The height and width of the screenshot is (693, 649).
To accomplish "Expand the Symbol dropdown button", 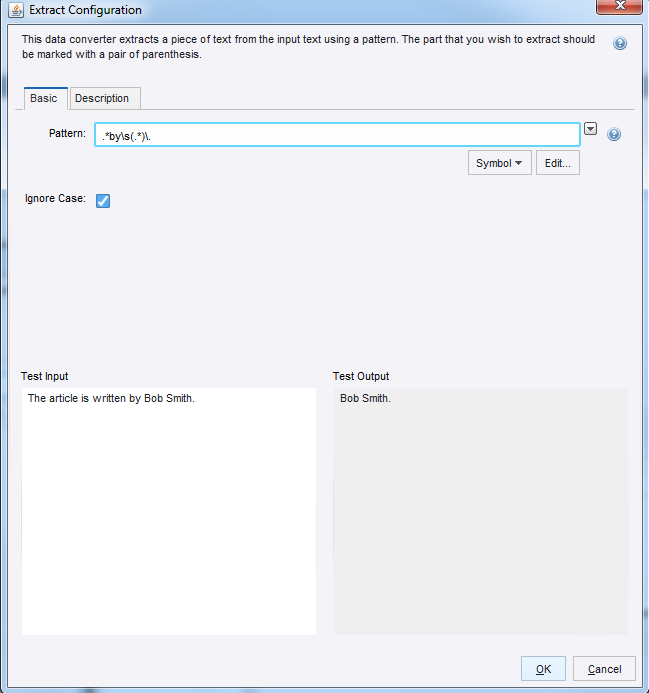I will pyautogui.click(x=500, y=163).
